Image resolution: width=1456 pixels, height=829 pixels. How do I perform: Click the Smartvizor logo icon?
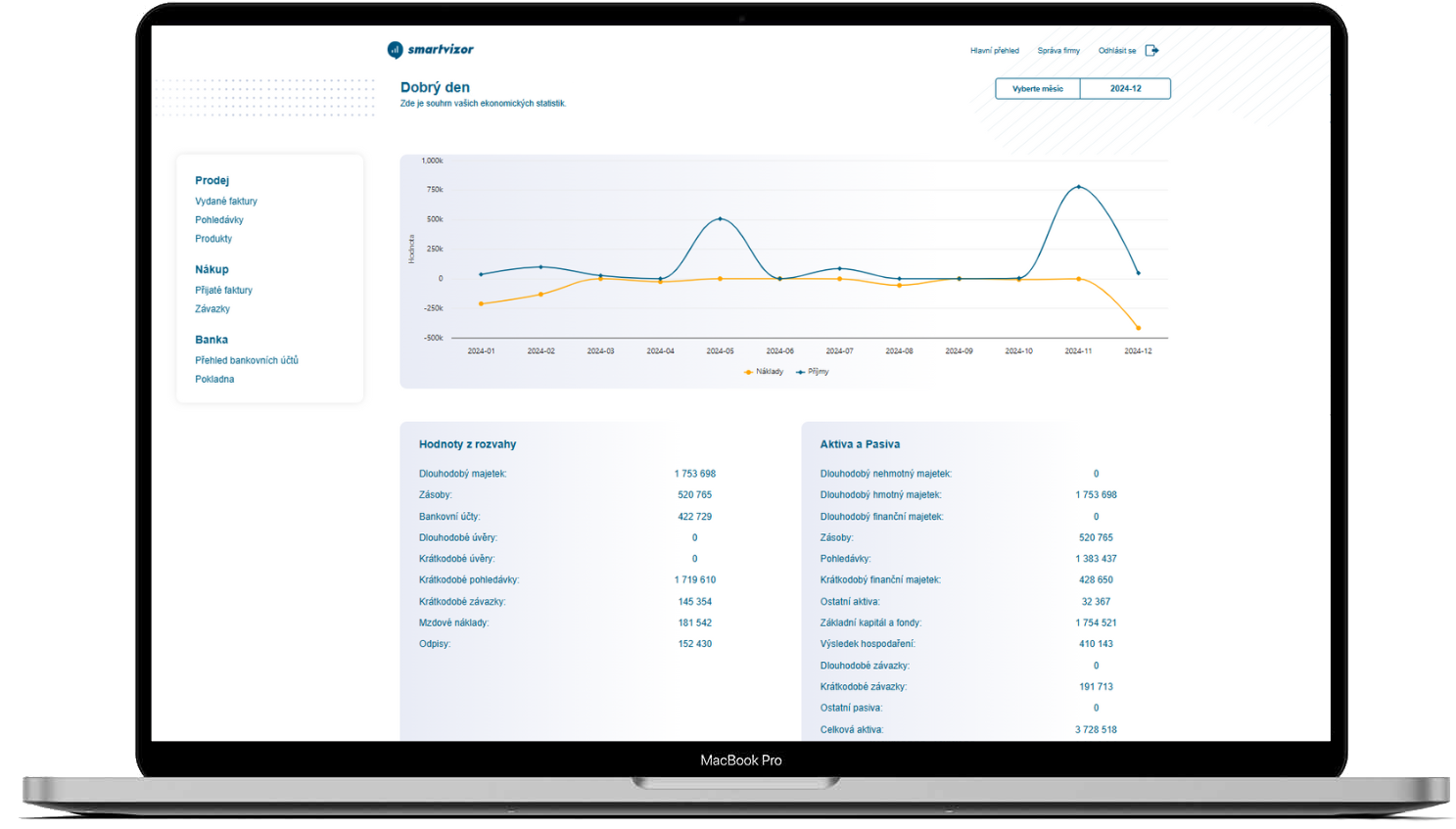tap(395, 50)
